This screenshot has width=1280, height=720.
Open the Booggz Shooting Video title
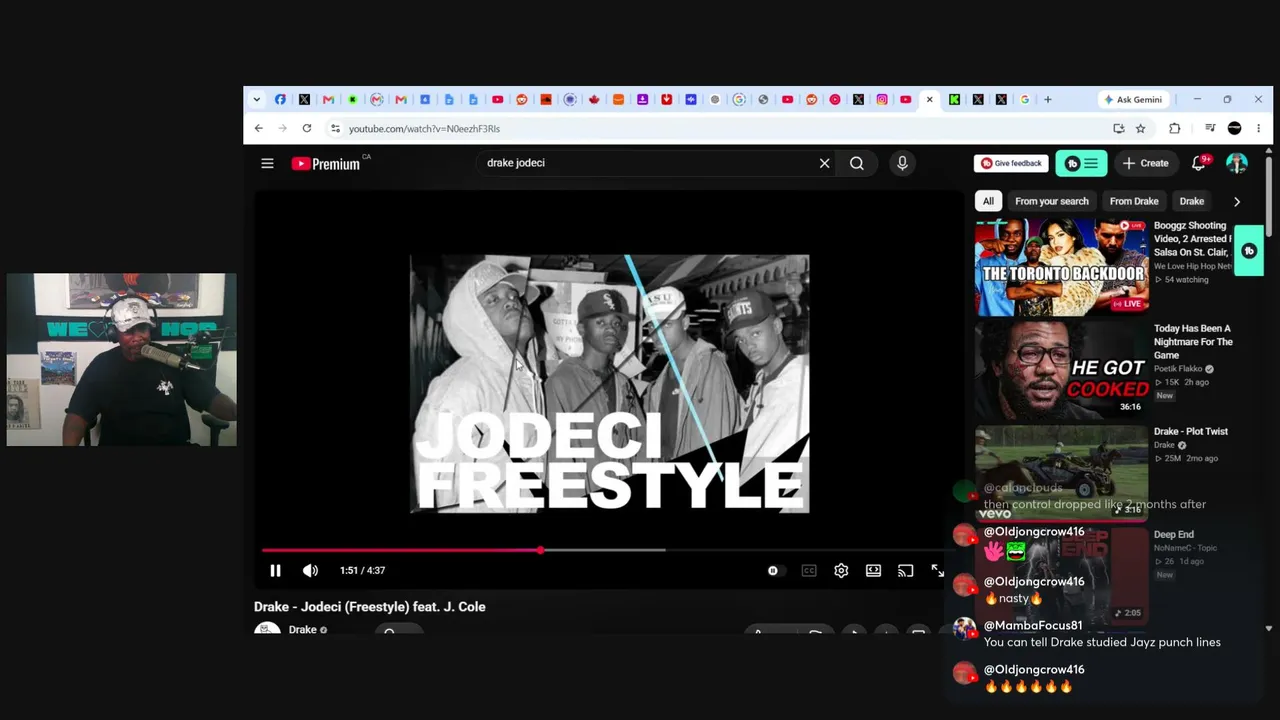point(1192,239)
